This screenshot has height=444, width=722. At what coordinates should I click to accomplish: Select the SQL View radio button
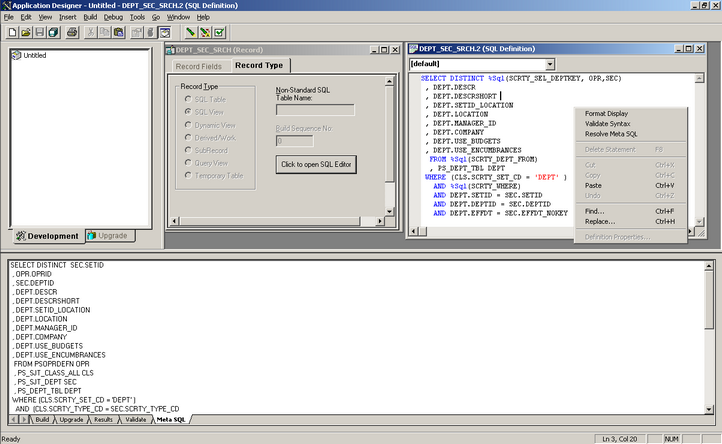click(x=188, y=111)
